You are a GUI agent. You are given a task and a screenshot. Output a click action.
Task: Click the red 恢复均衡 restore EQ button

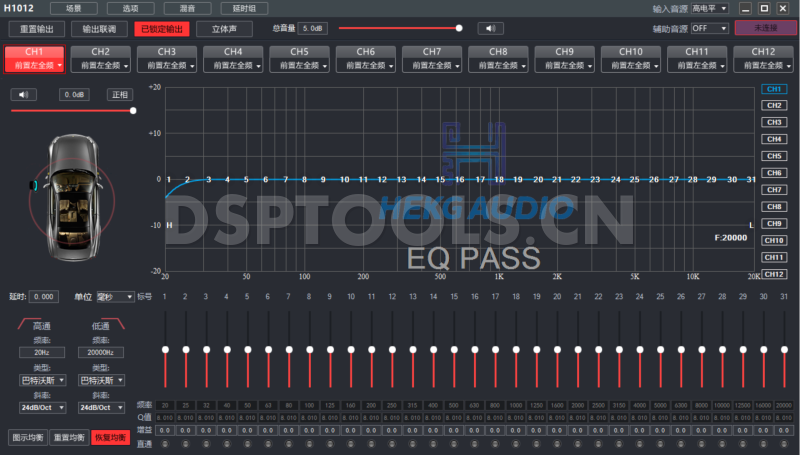(110, 438)
